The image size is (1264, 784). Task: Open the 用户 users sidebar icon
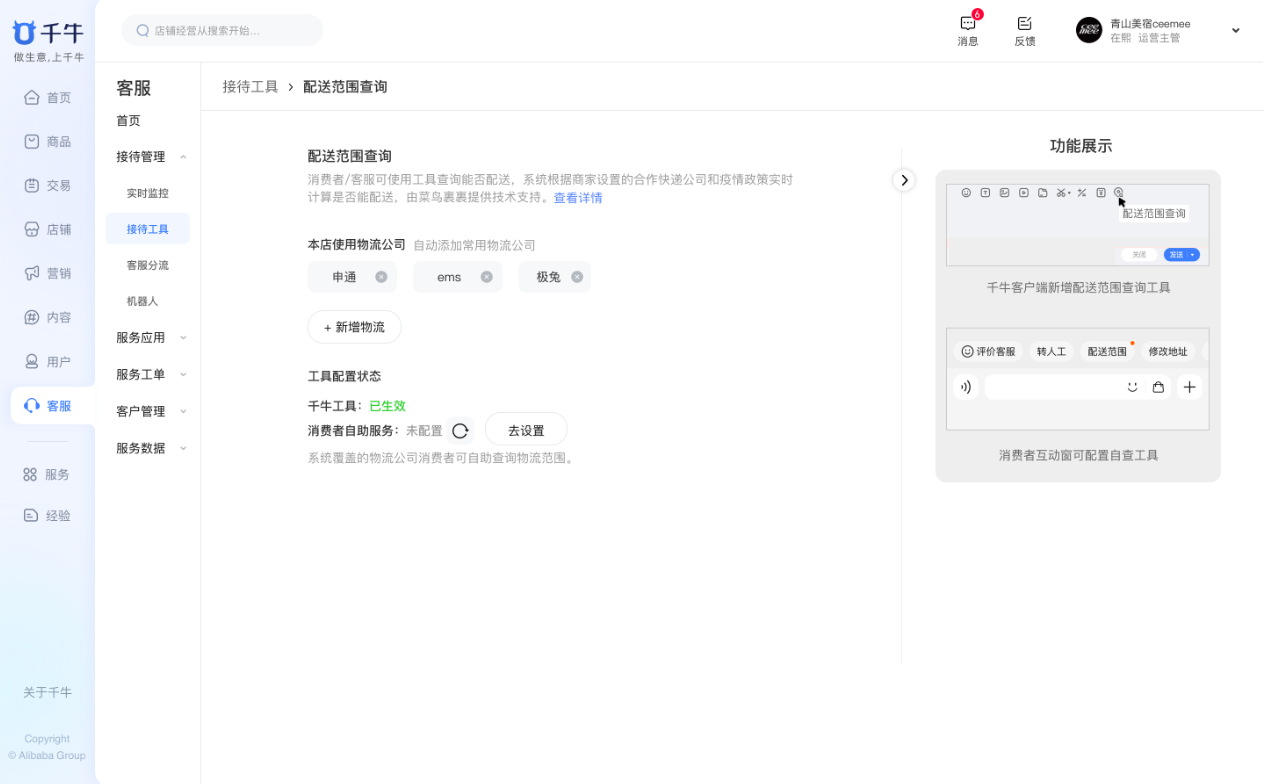pos(31,362)
